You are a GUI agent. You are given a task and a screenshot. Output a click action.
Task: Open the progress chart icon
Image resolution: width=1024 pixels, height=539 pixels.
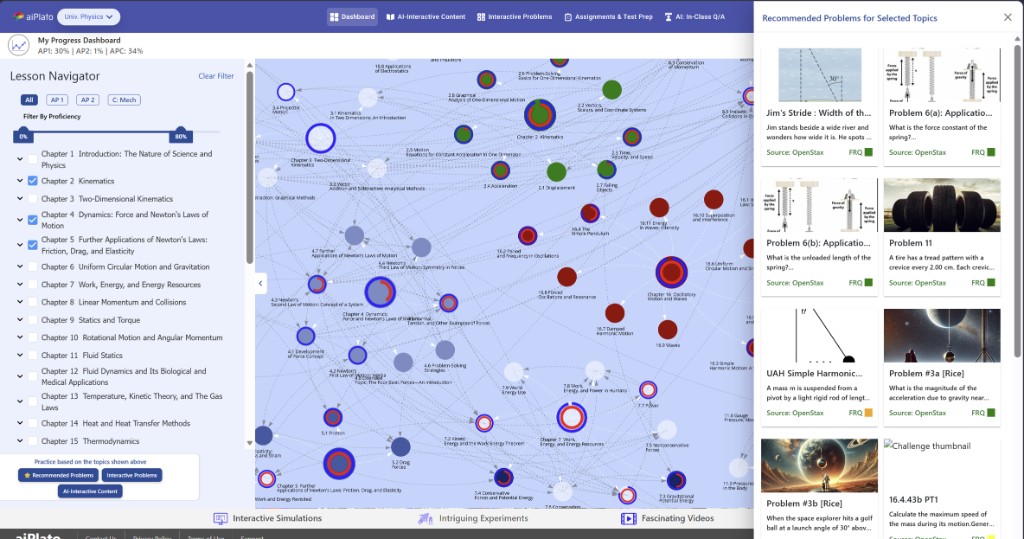[x=18, y=45]
